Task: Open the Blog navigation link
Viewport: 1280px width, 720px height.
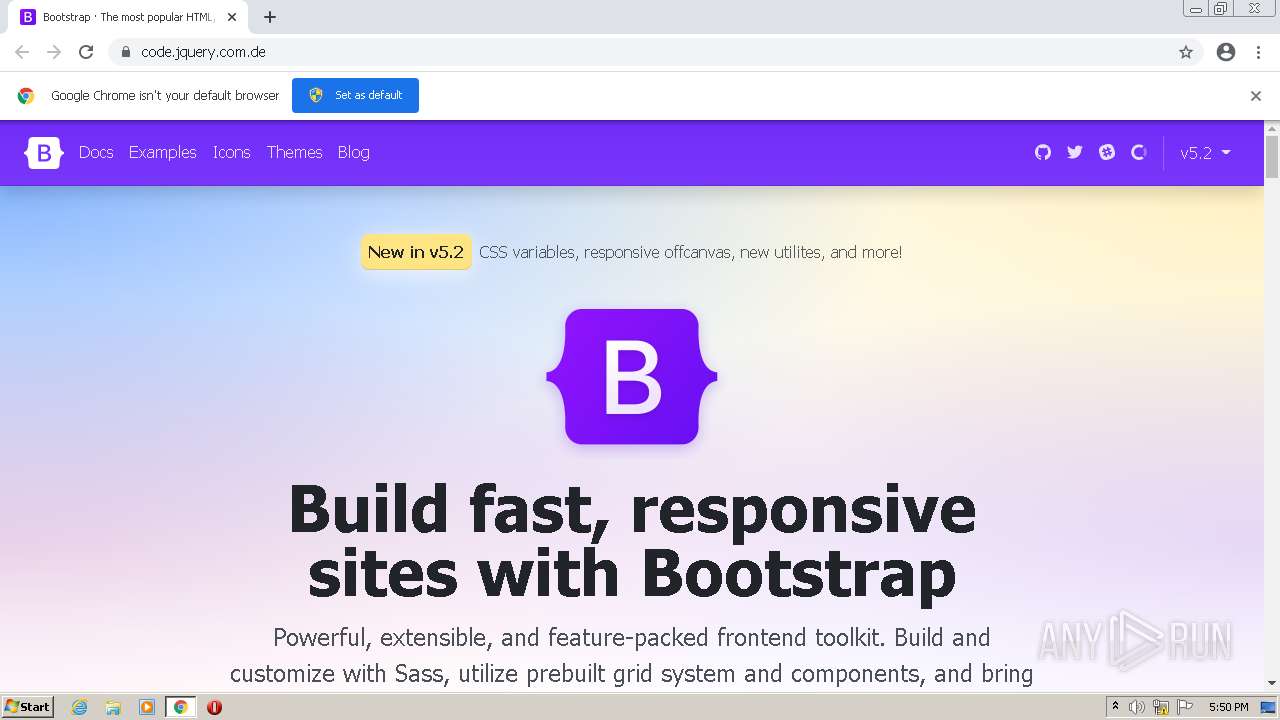Action: (x=354, y=152)
